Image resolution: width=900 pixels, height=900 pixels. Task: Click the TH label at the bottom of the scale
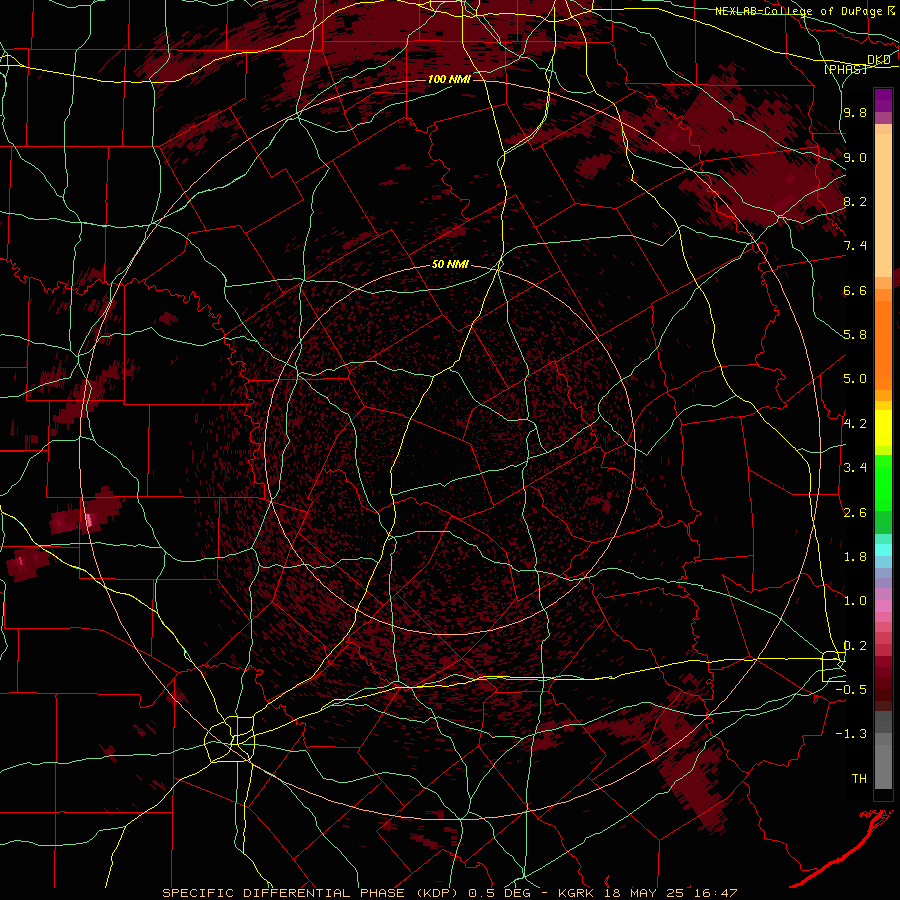point(859,778)
